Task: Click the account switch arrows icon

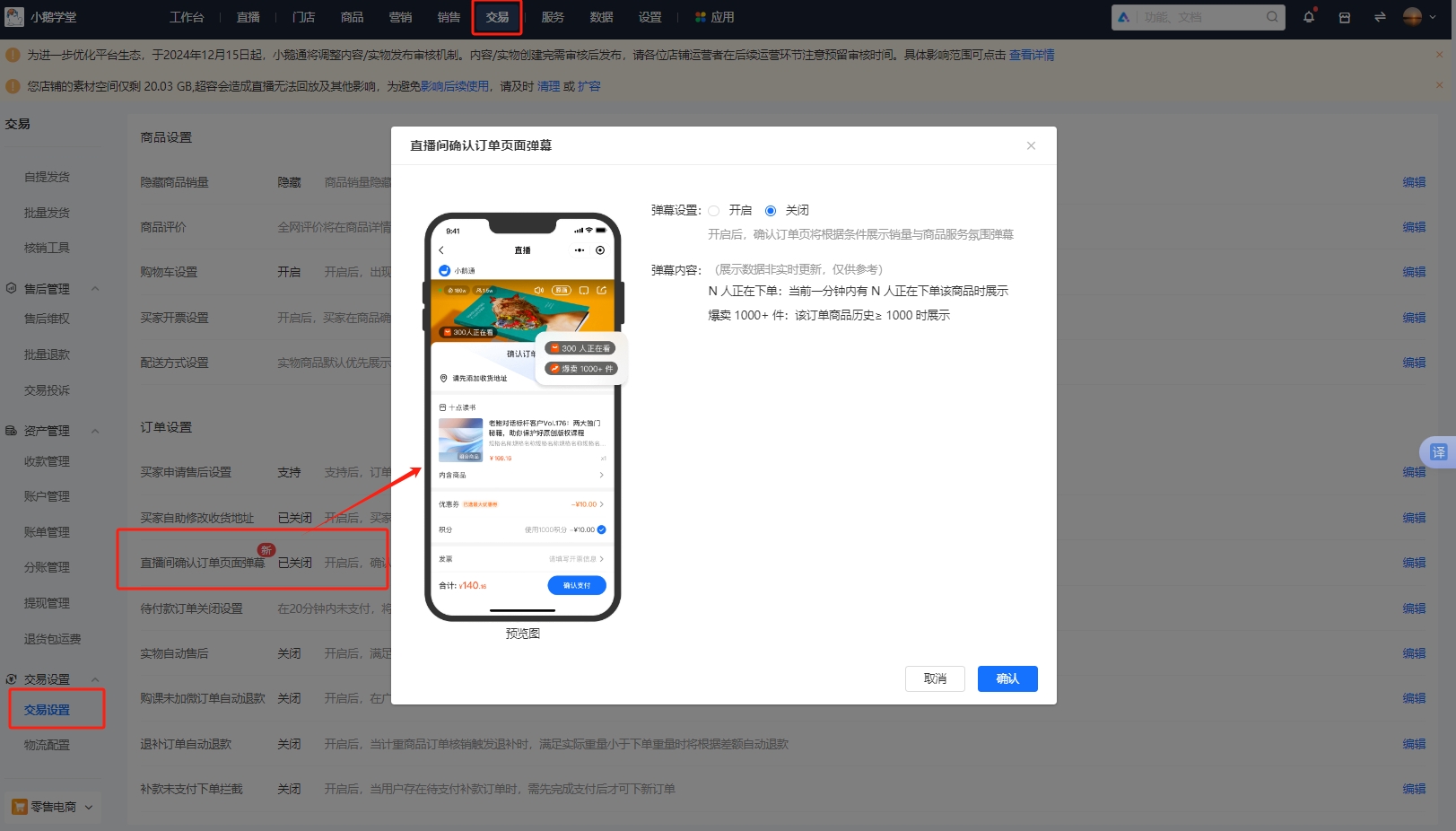Action: coord(1380,16)
